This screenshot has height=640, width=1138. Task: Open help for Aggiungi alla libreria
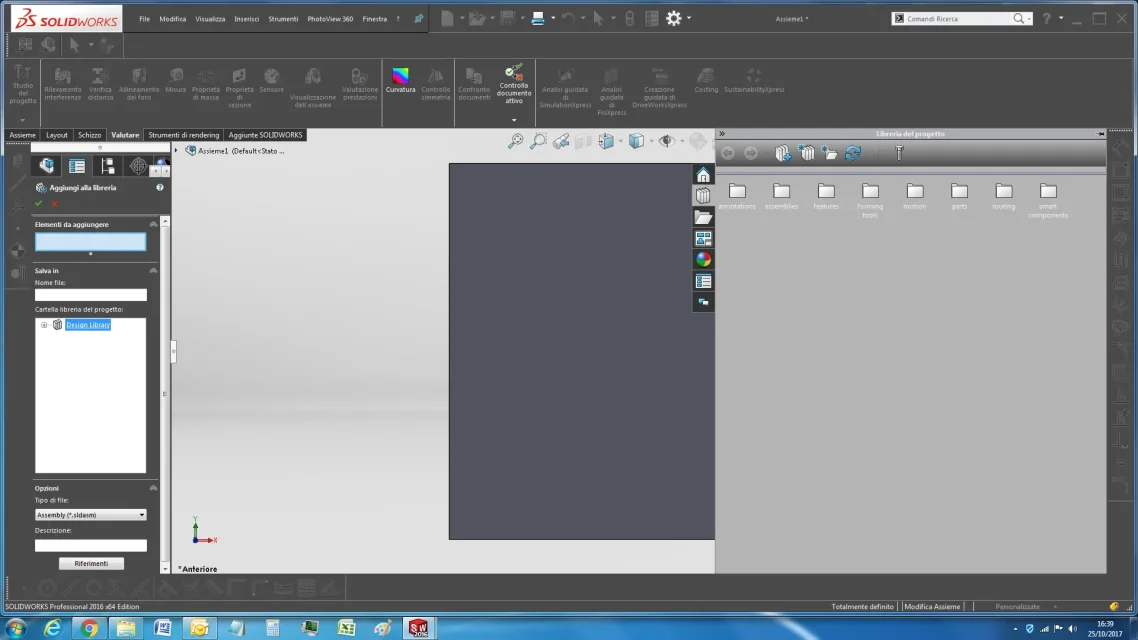[x=160, y=187]
